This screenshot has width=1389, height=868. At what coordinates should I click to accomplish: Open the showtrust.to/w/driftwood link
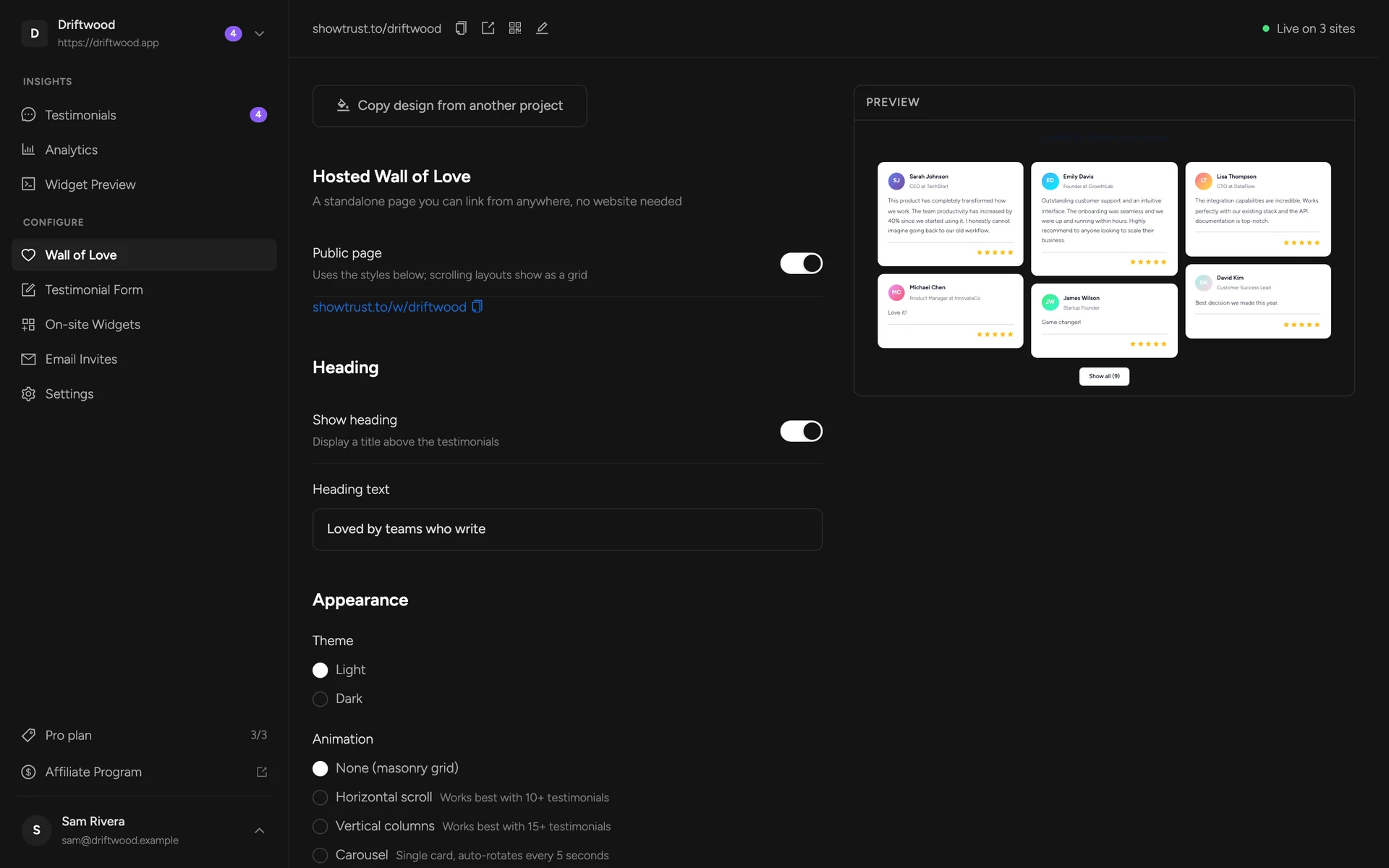(x=389, y=307)
